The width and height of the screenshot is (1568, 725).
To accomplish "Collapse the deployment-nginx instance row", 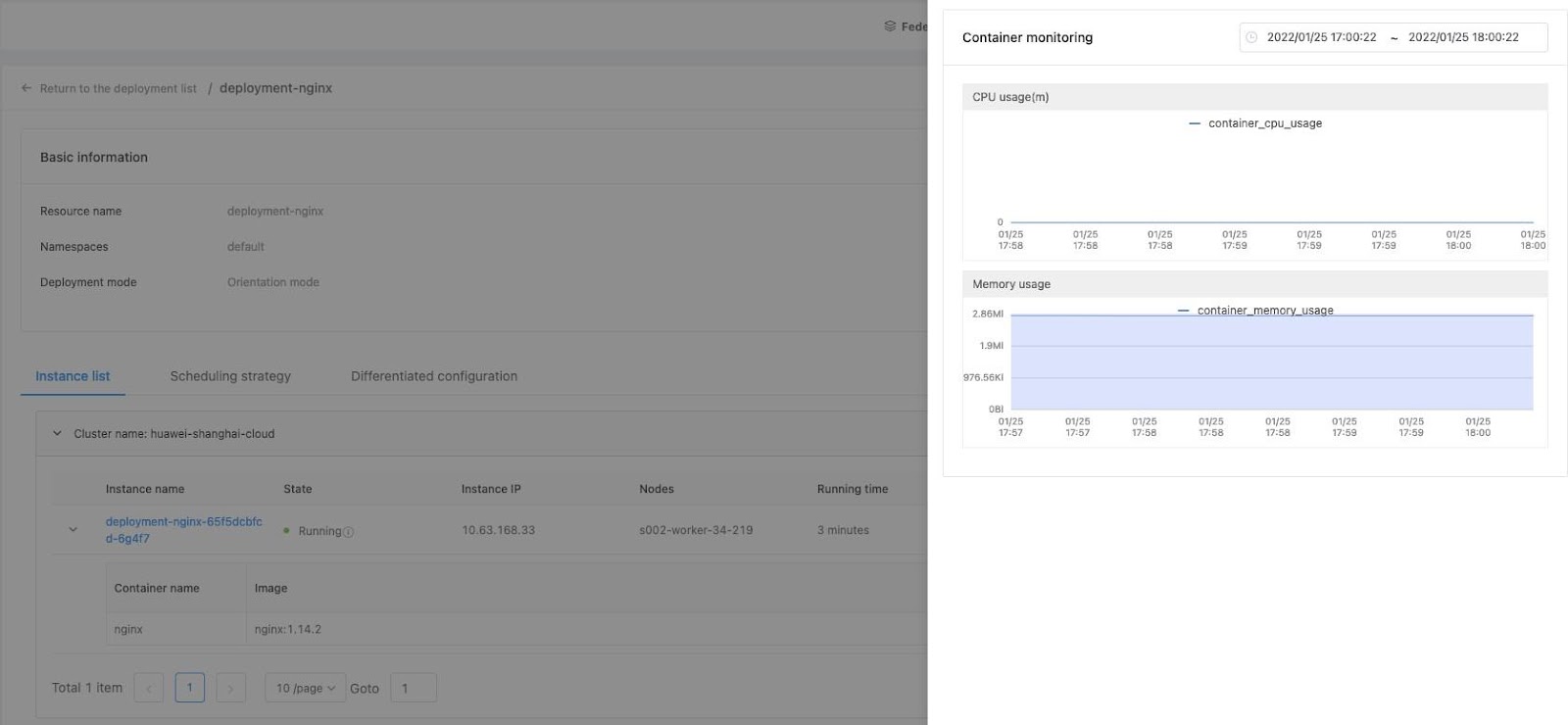I will point(73,530).
